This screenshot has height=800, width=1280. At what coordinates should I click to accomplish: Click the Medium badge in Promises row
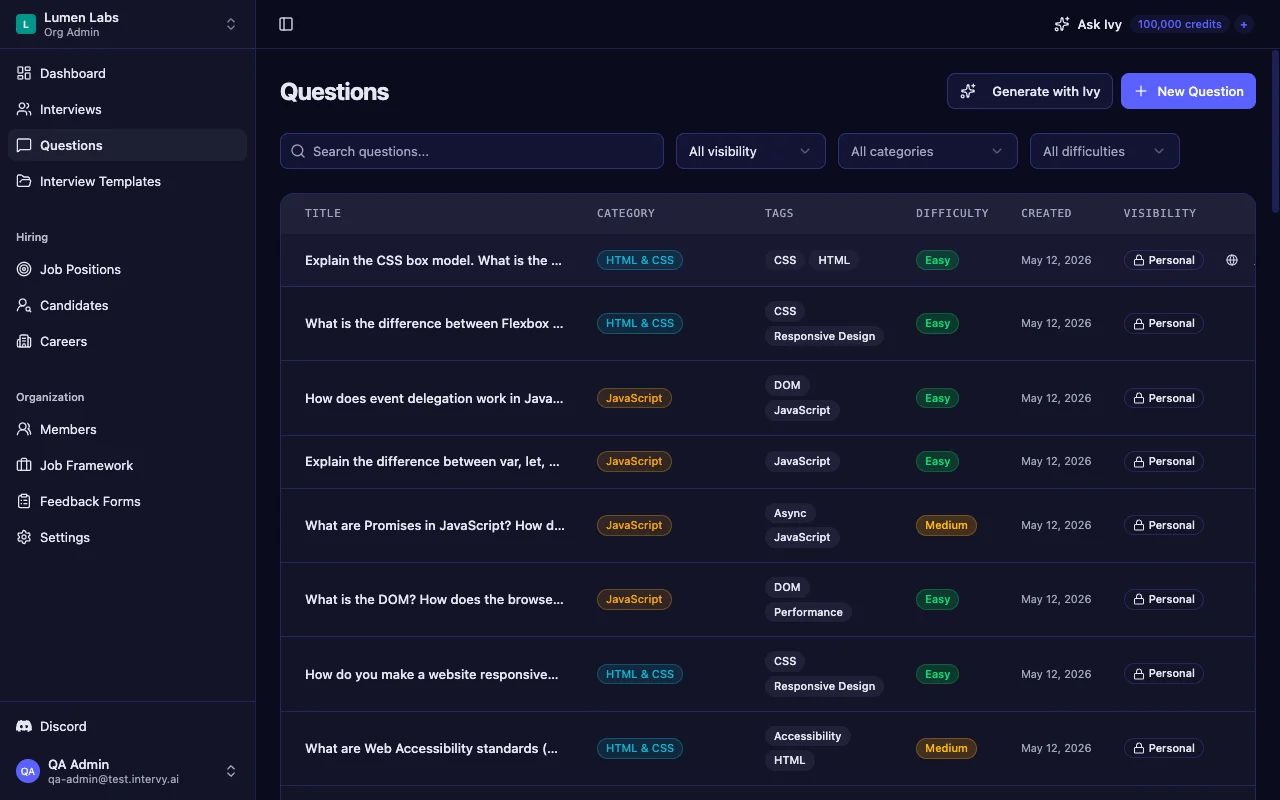point(946,525)
